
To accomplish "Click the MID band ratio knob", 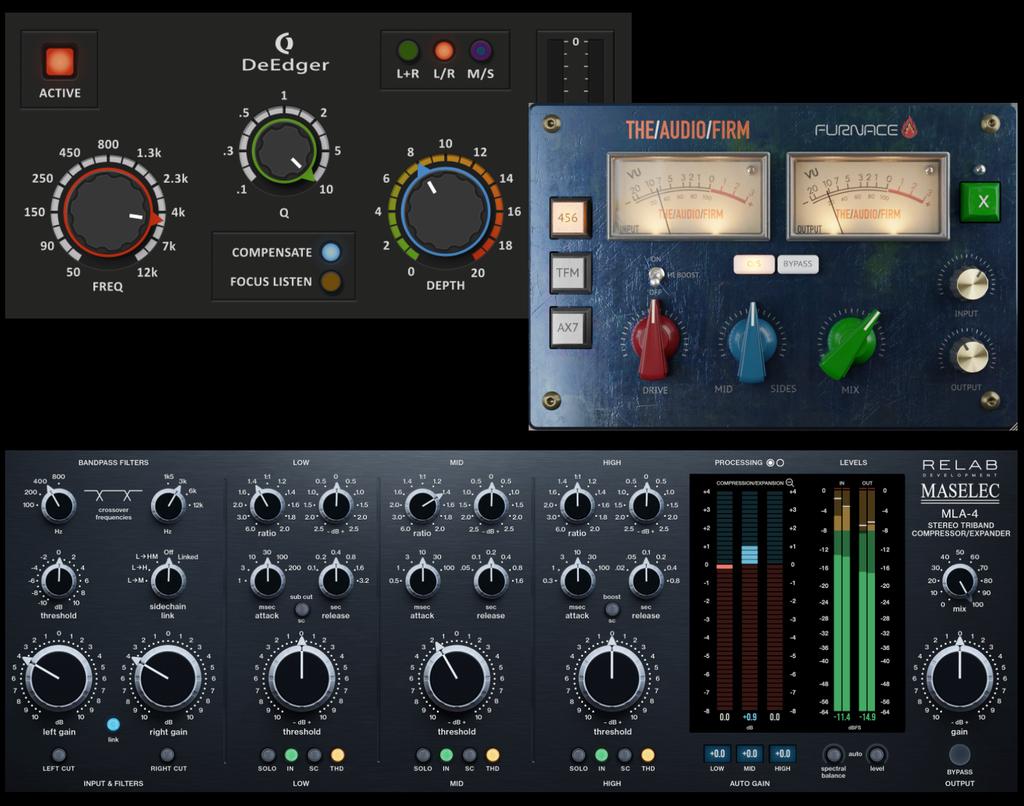I will (x=422, y=505).
